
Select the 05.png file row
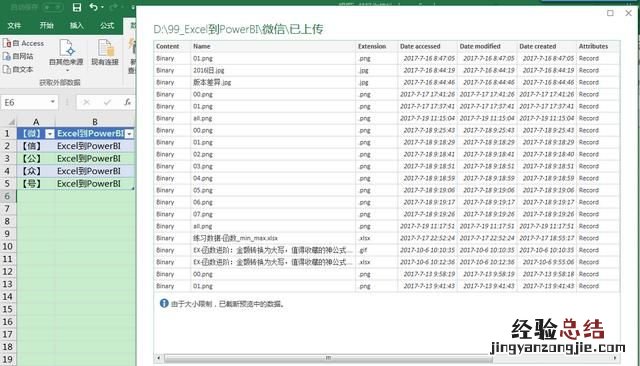pyautogui.click(x=387, y=191)
